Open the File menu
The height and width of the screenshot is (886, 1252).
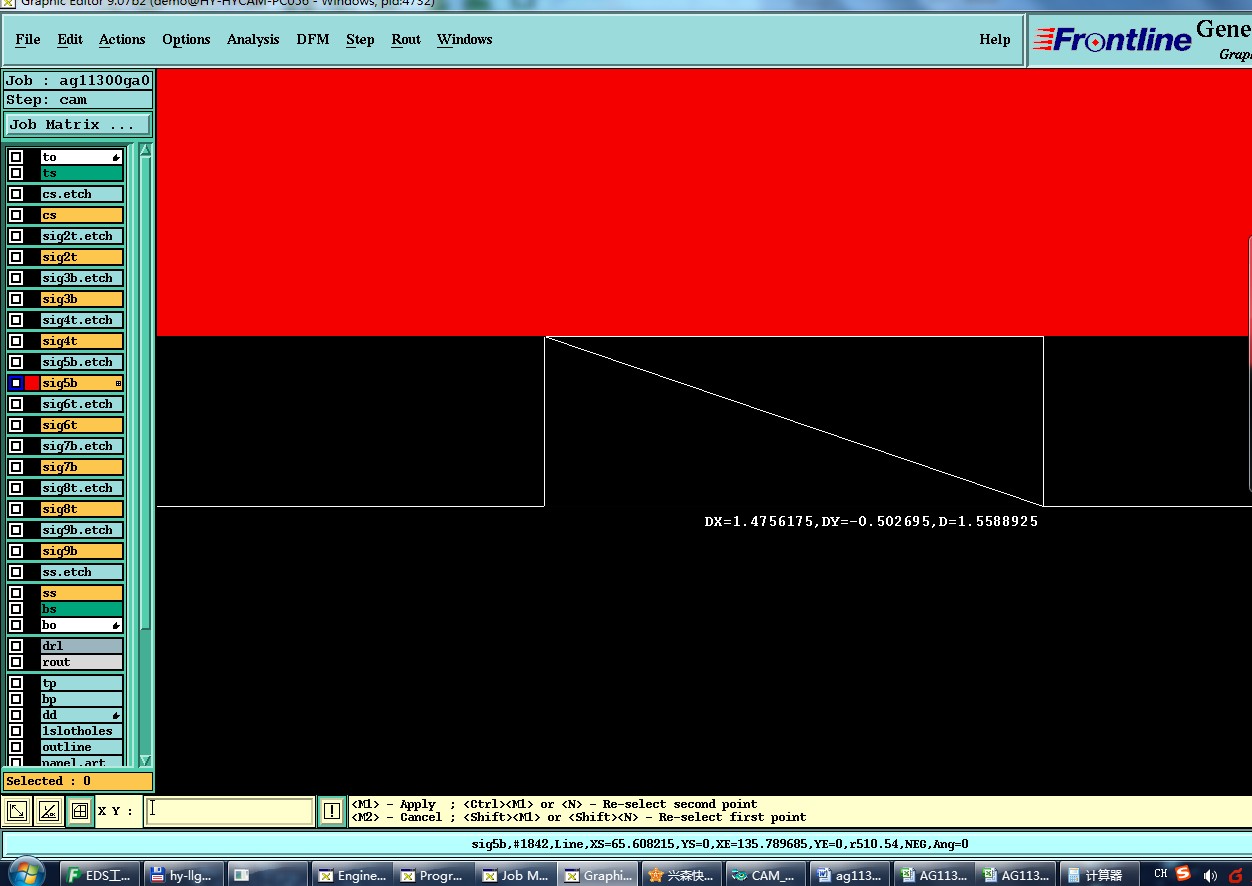(x=28, y=40)
